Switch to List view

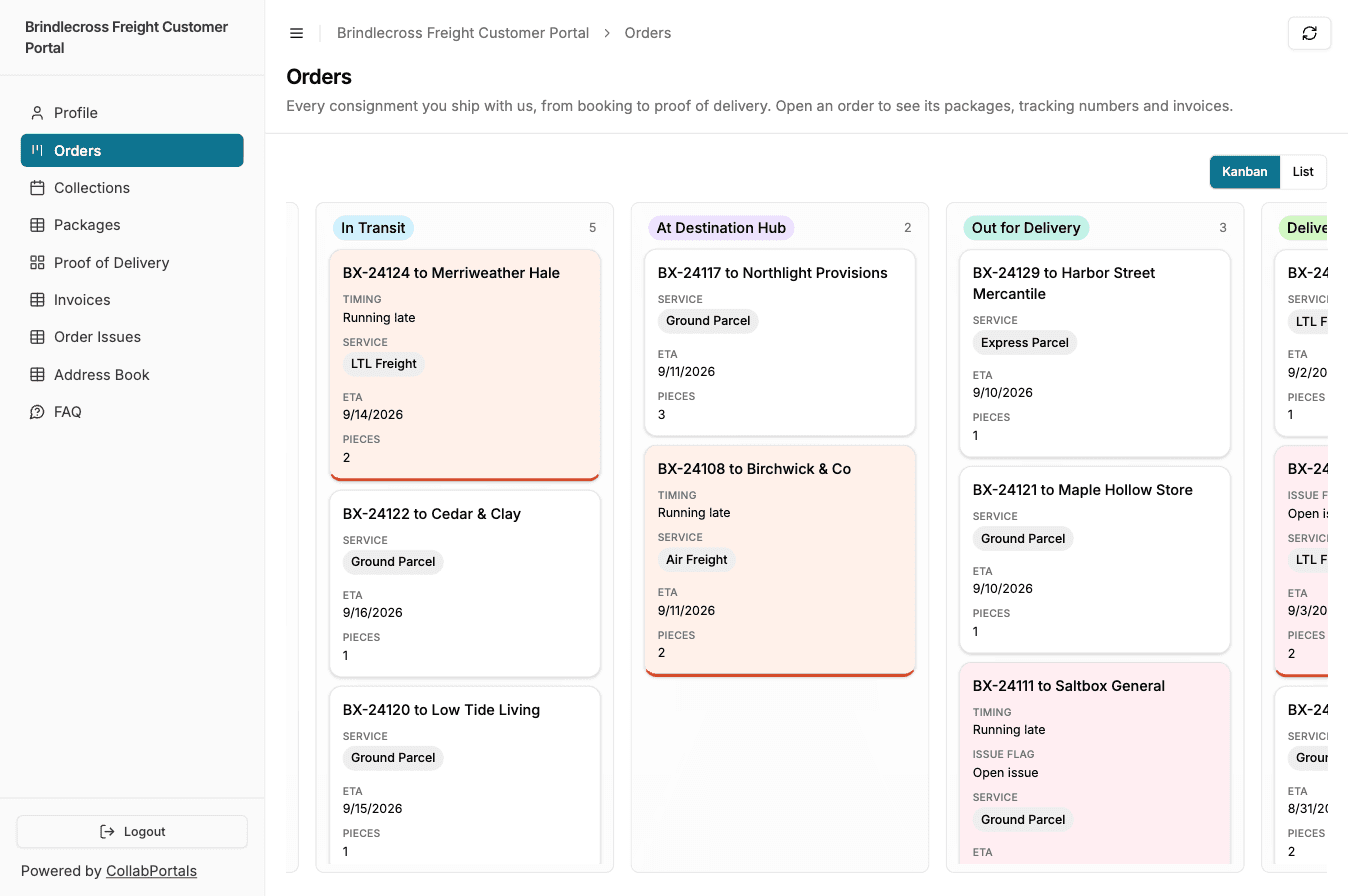[x=1303, y=172]
